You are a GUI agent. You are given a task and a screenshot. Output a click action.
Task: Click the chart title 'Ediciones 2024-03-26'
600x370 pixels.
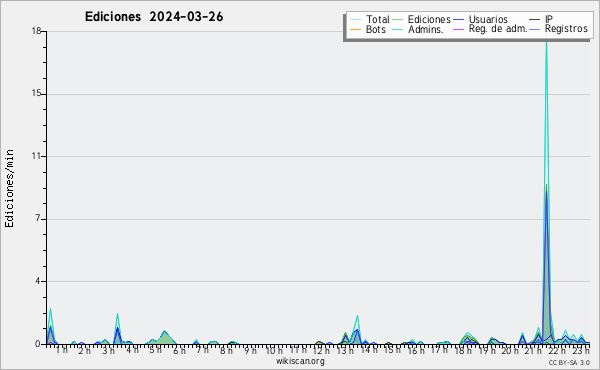coord(154,17)
